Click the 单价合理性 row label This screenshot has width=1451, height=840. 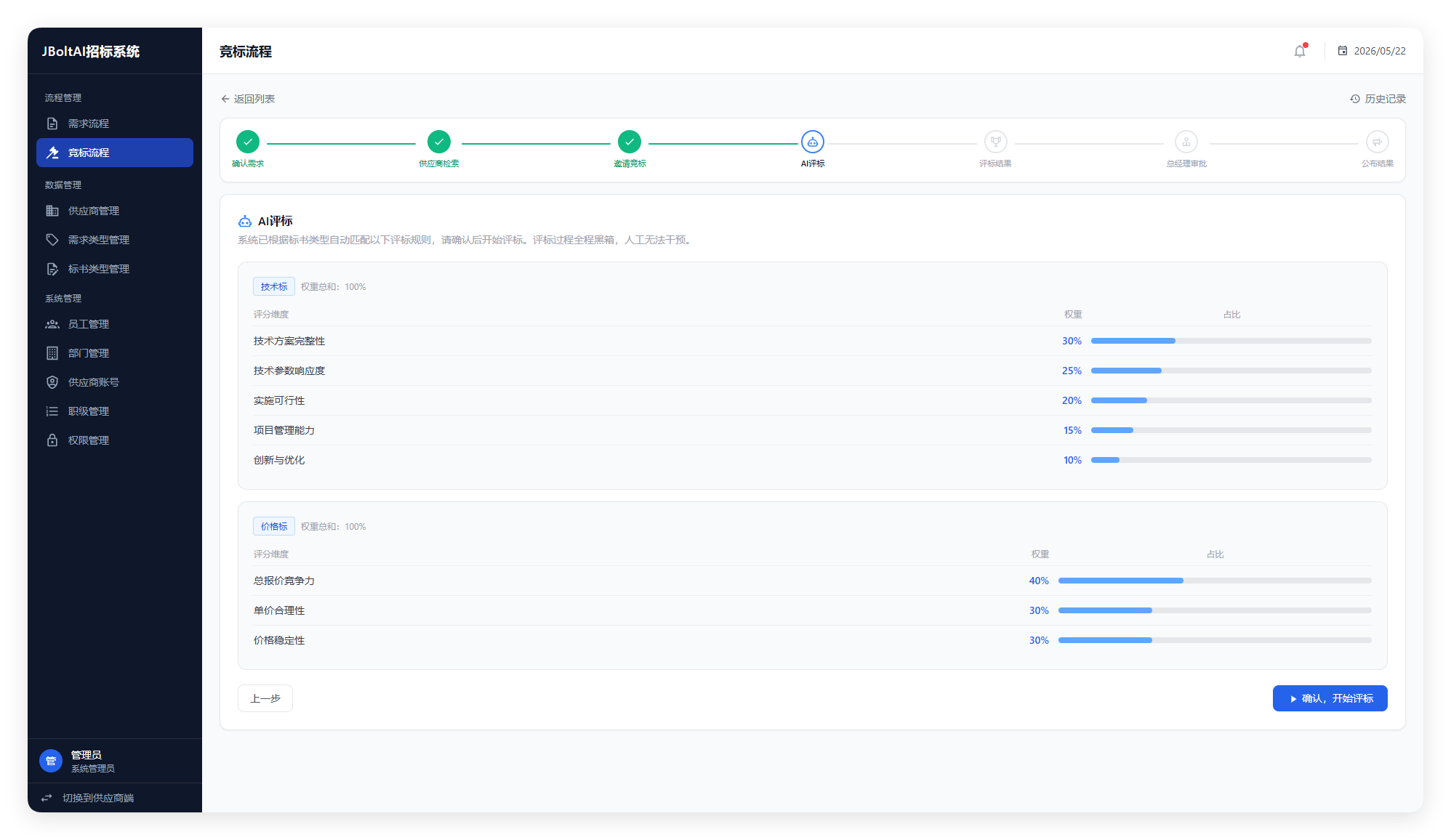click(279, 610)
